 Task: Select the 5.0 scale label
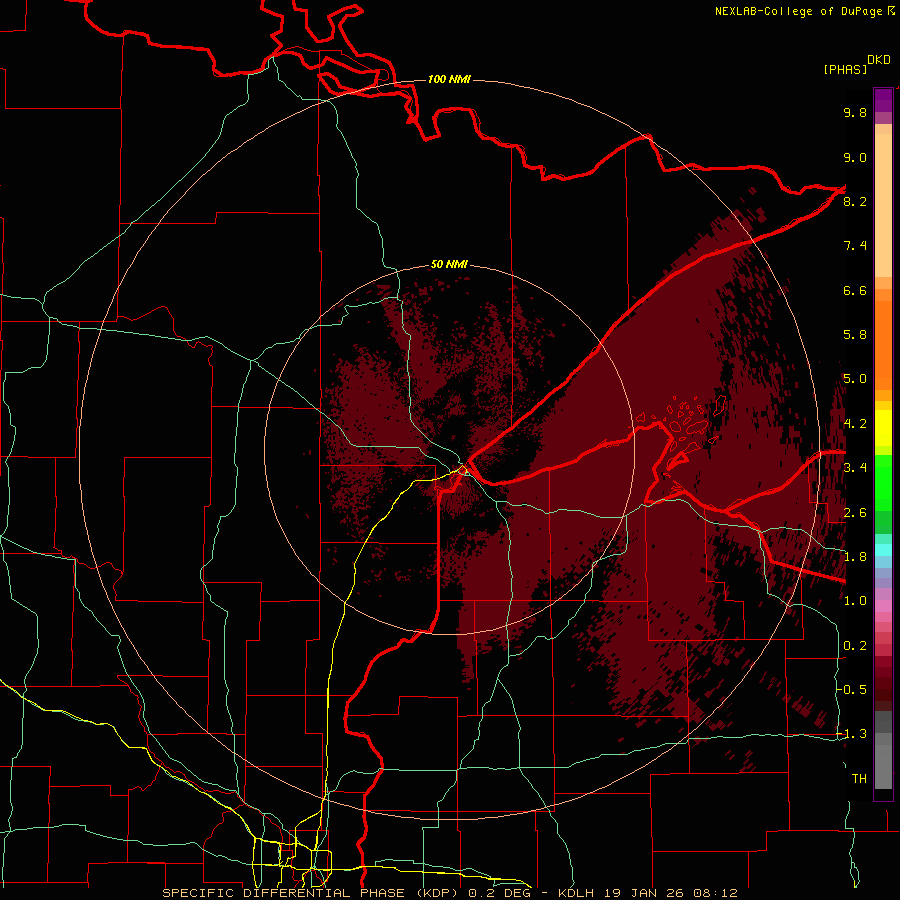855,379
